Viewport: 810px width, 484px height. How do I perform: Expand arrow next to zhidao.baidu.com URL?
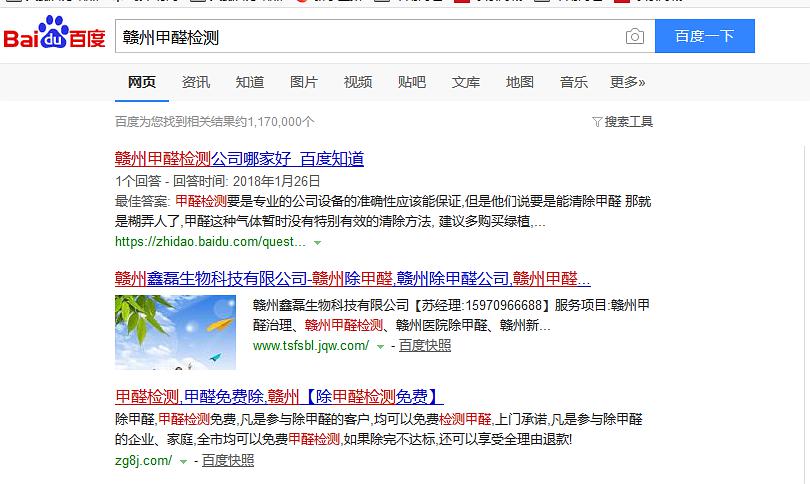(317, 242)
